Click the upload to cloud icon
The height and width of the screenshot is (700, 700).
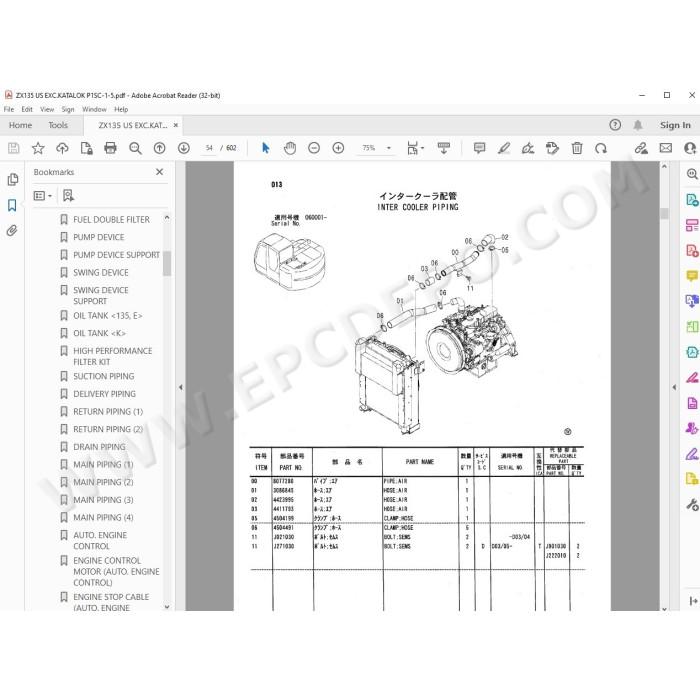click(62, 148)
